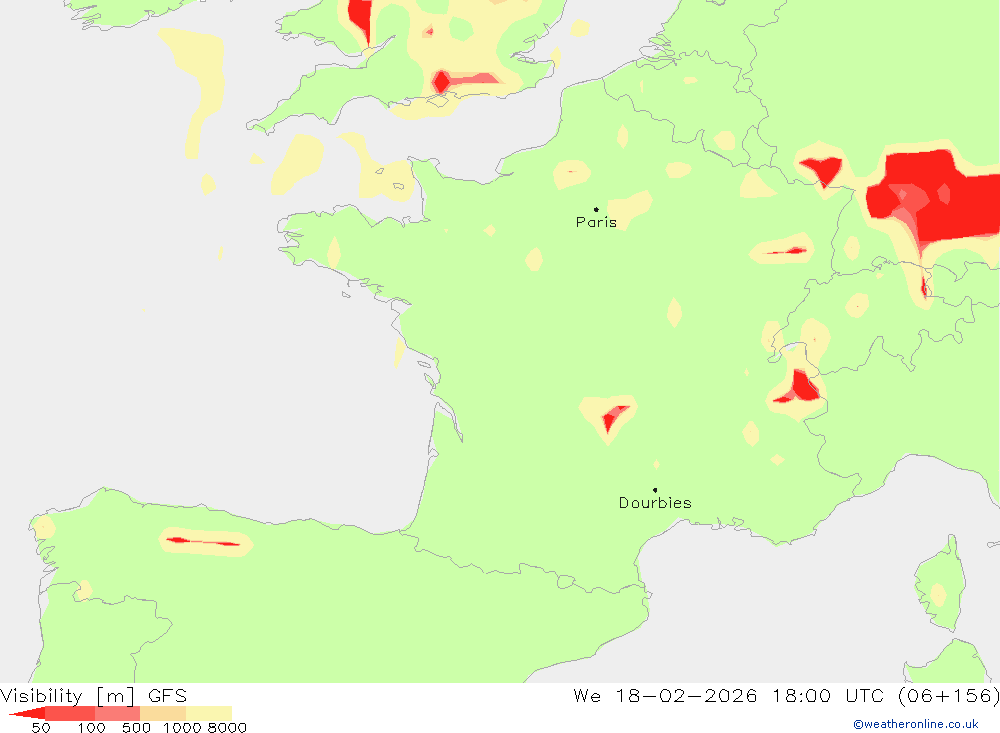Click the Dourbies black dot marker
The image size is (1000, 733).
click(x=655, y=490)
